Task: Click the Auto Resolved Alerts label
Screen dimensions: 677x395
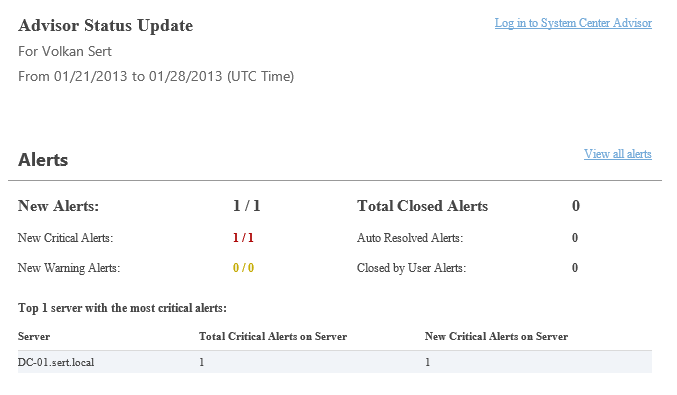Action: [x=410, y=238]
